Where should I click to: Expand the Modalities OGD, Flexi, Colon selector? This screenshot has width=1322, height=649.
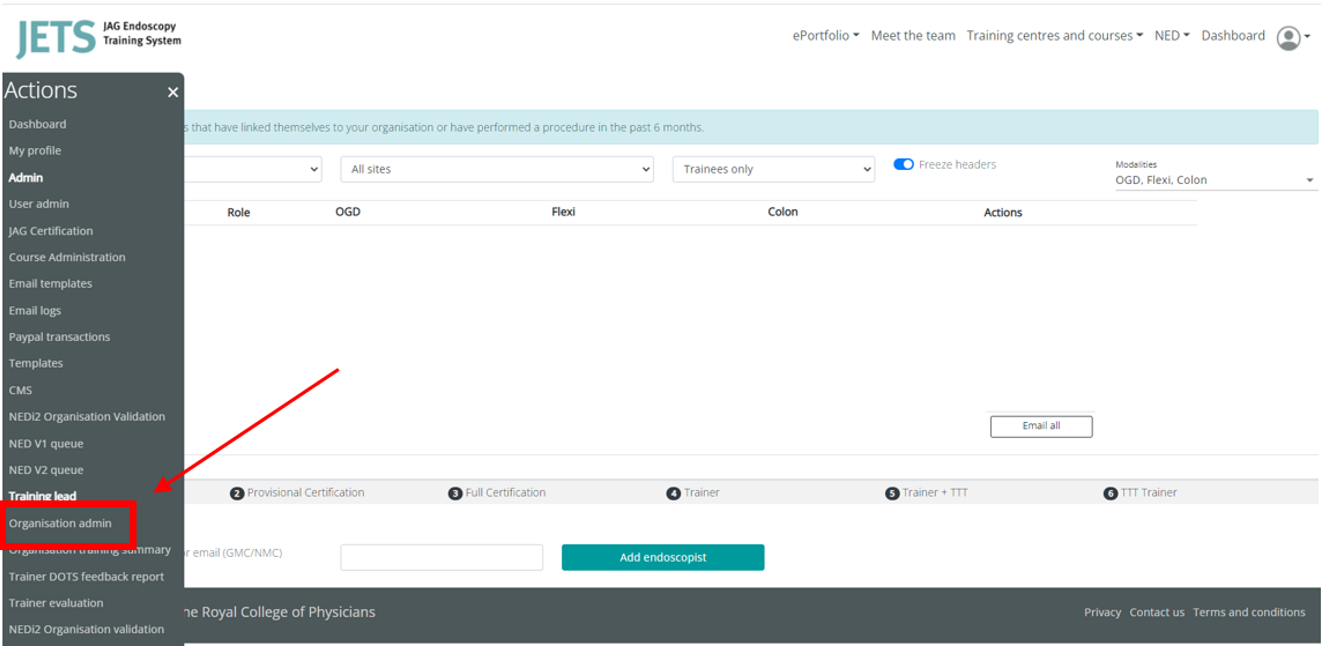[1215, 180]
